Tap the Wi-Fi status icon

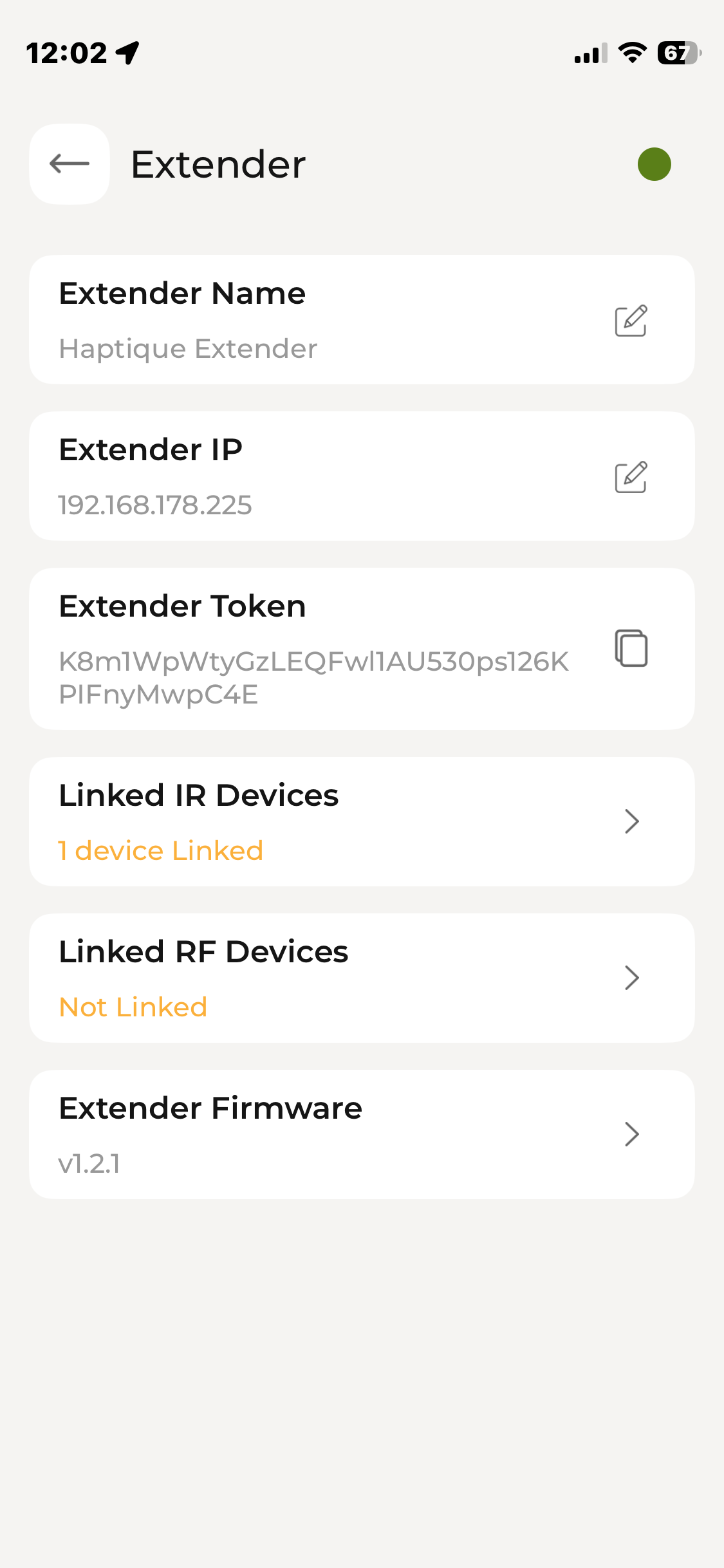[632, 53]
